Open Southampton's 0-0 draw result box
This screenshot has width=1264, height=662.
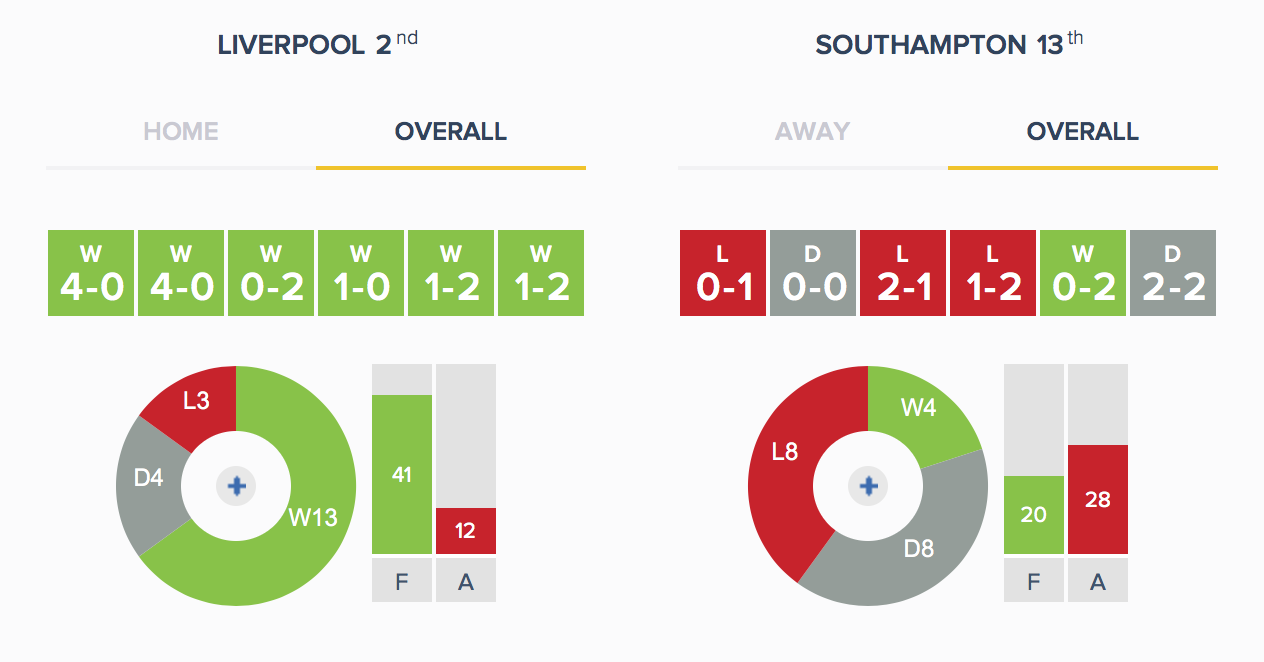pyautogui.click(x=813, y=273)
